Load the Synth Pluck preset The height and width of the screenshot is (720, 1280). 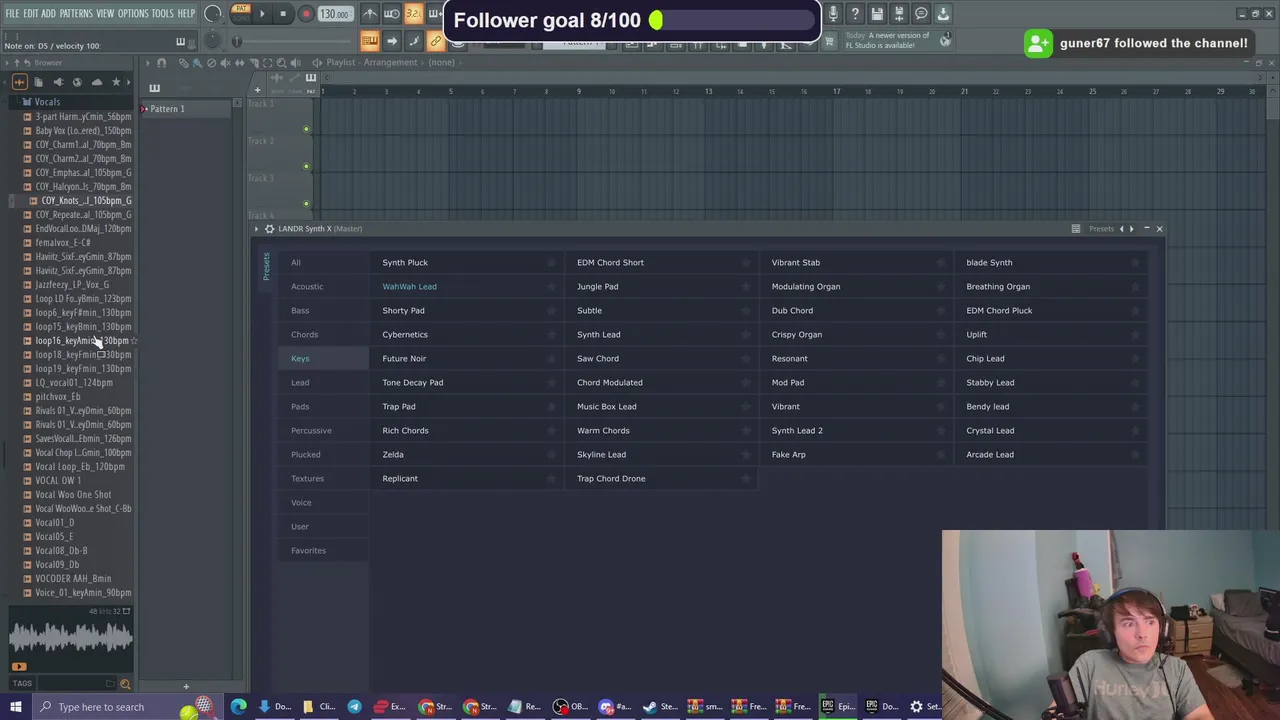point(405,262)
